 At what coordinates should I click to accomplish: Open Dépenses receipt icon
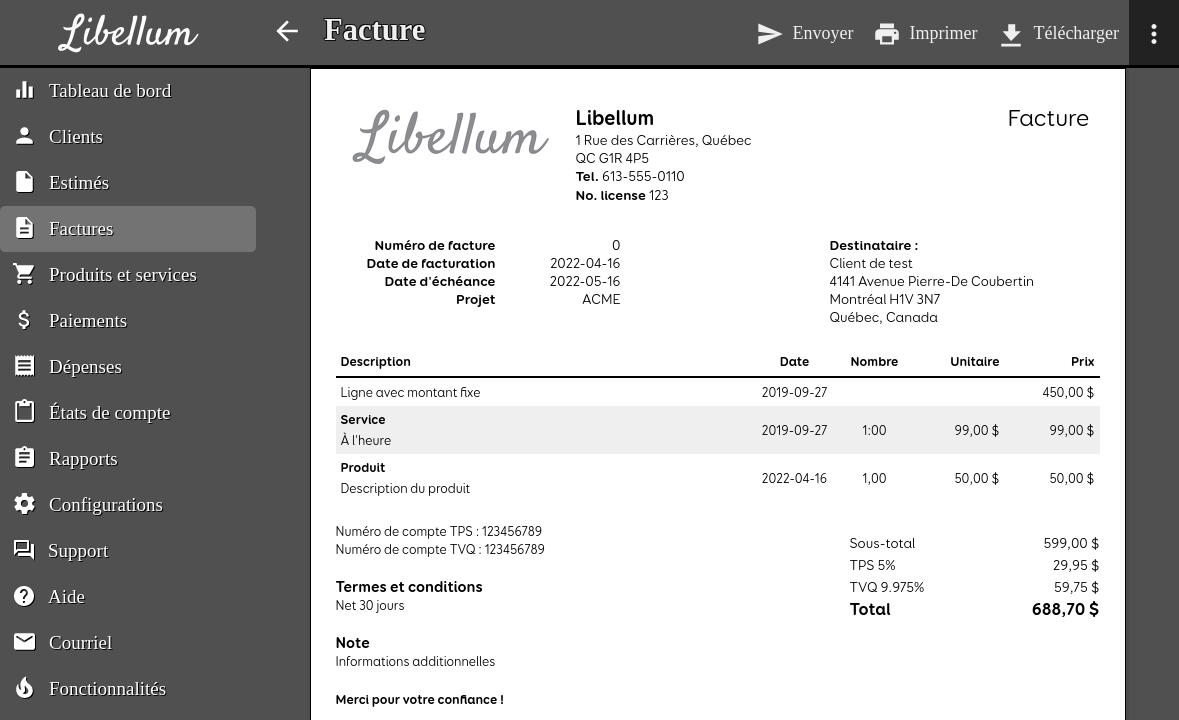[25, 367]
